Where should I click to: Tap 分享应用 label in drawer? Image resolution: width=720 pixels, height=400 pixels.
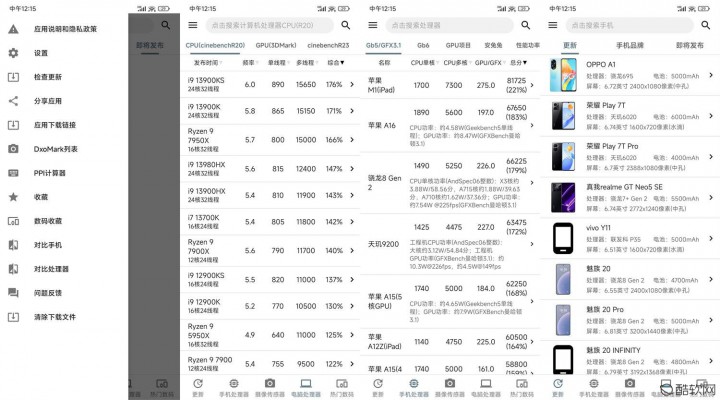point(48,101)
